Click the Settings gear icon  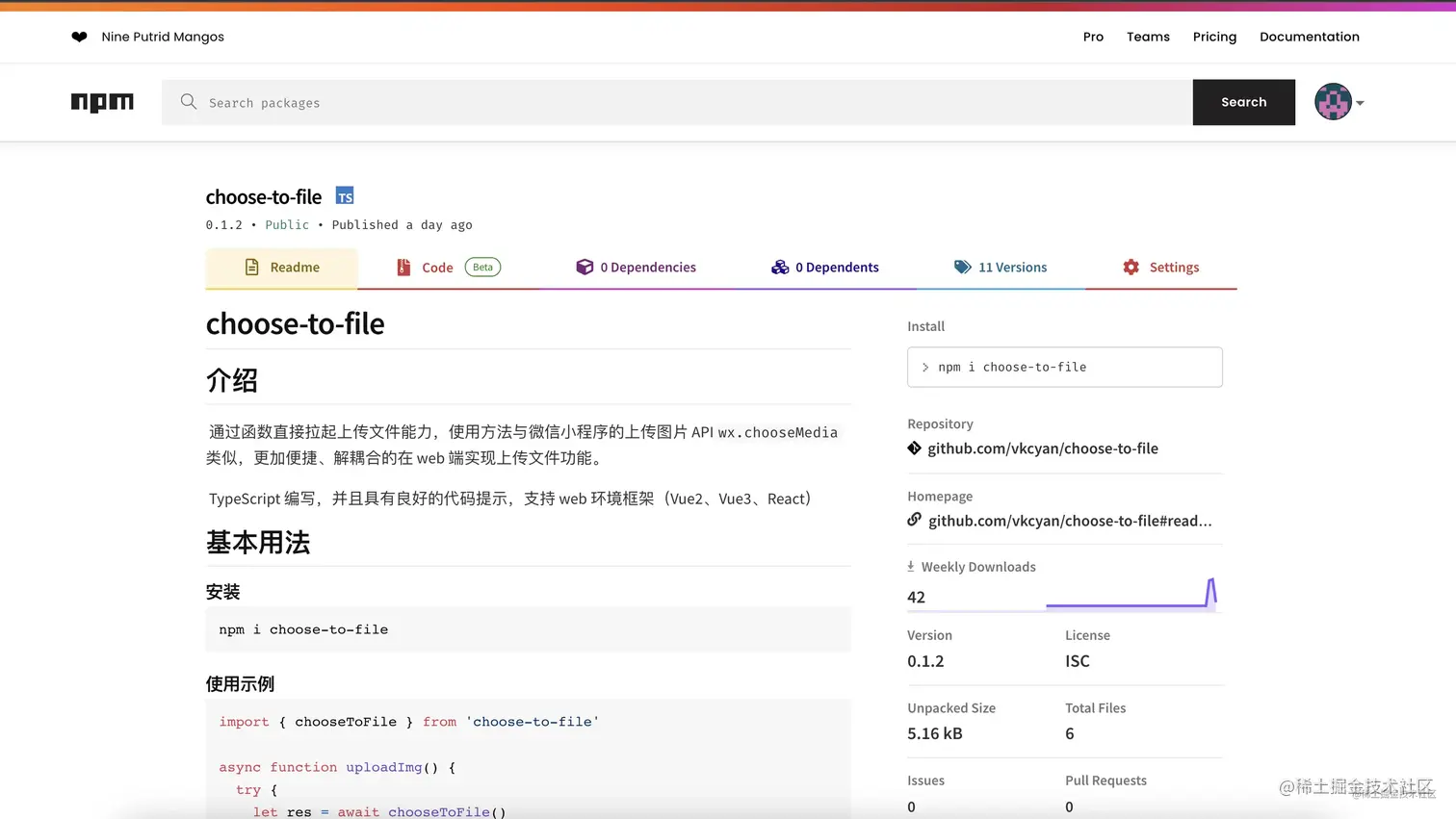(x=1131, y=268)
